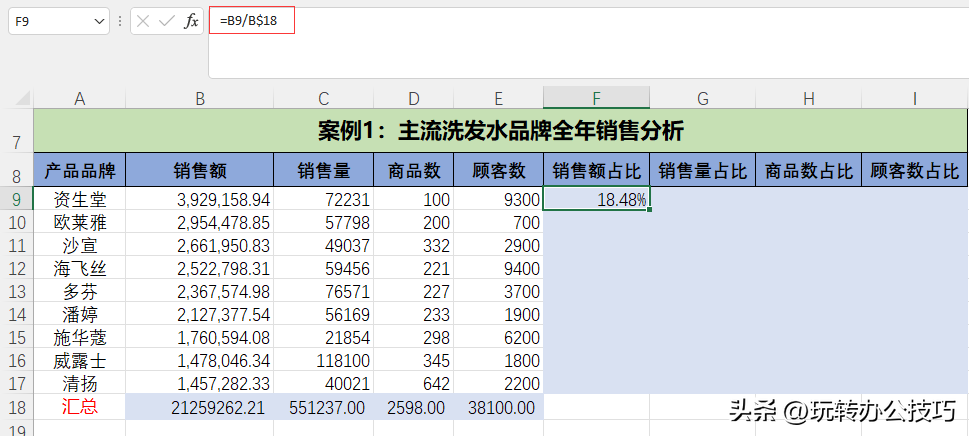
Task: Click the 潘婷 brand cell
Action: click(x=80, y=315)
